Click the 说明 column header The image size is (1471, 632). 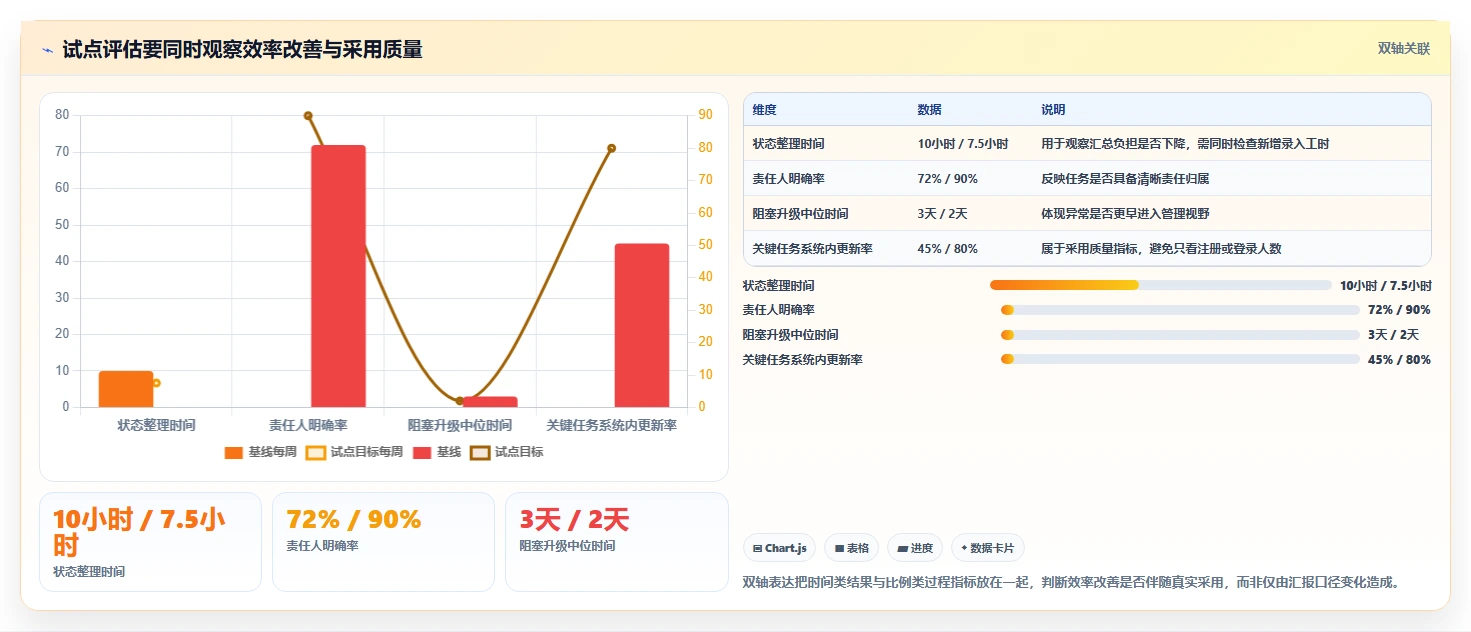(1053, 110)
